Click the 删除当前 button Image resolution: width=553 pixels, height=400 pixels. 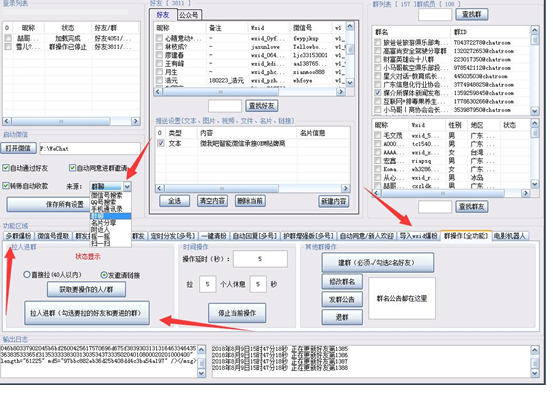250,201
